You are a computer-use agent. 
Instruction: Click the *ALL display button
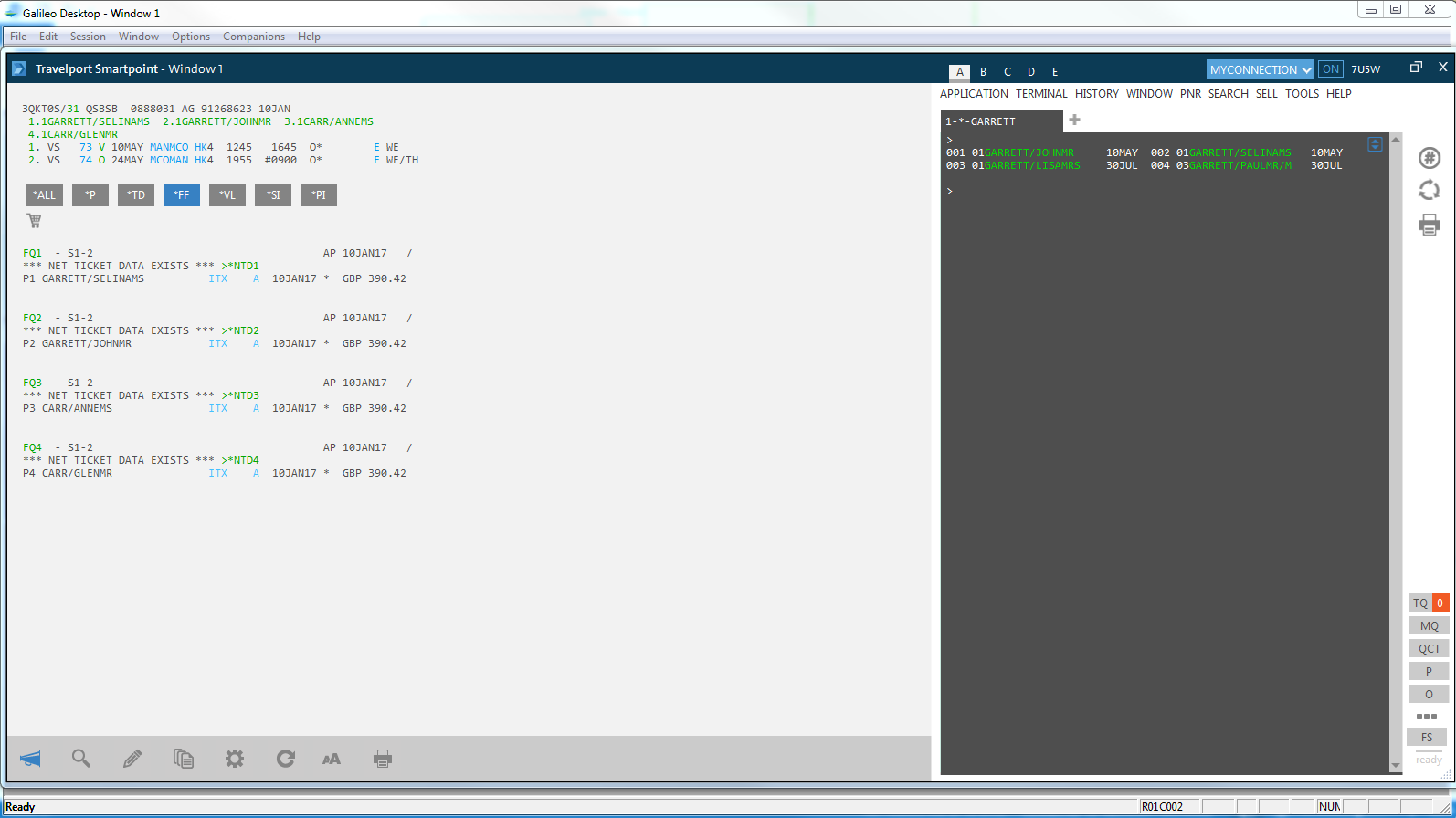(45, 194)
